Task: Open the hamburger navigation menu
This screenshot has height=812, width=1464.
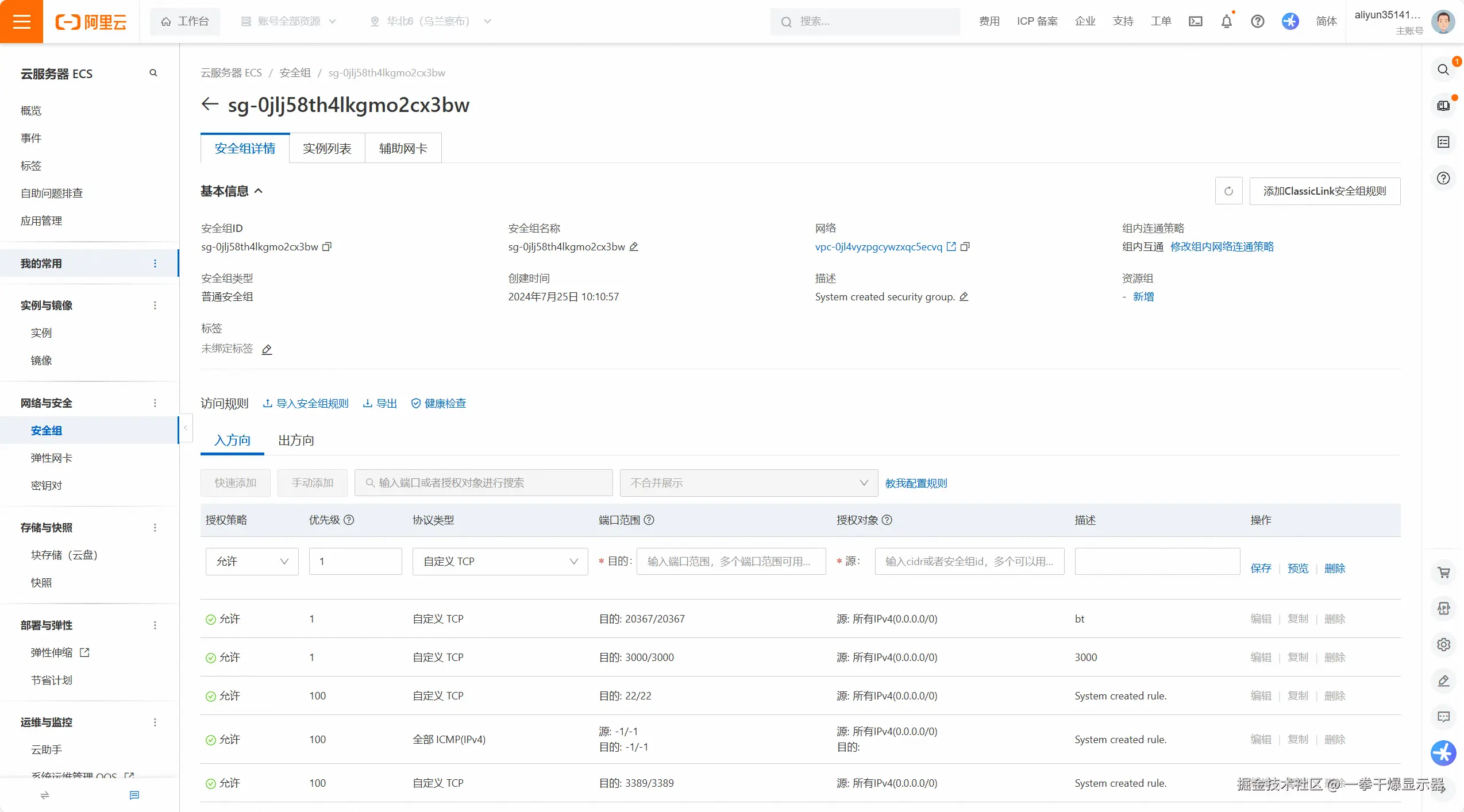Action: pos(21,21)
